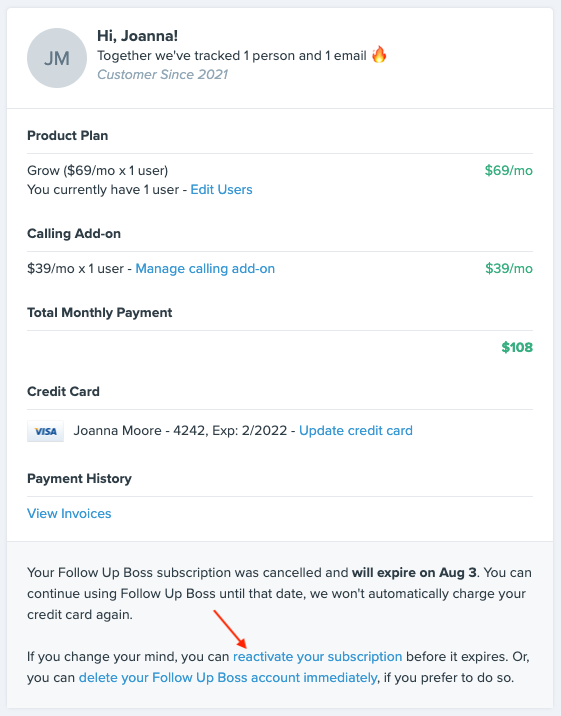
Task: Click the Credit Card heading
Action: pos(63,391)
